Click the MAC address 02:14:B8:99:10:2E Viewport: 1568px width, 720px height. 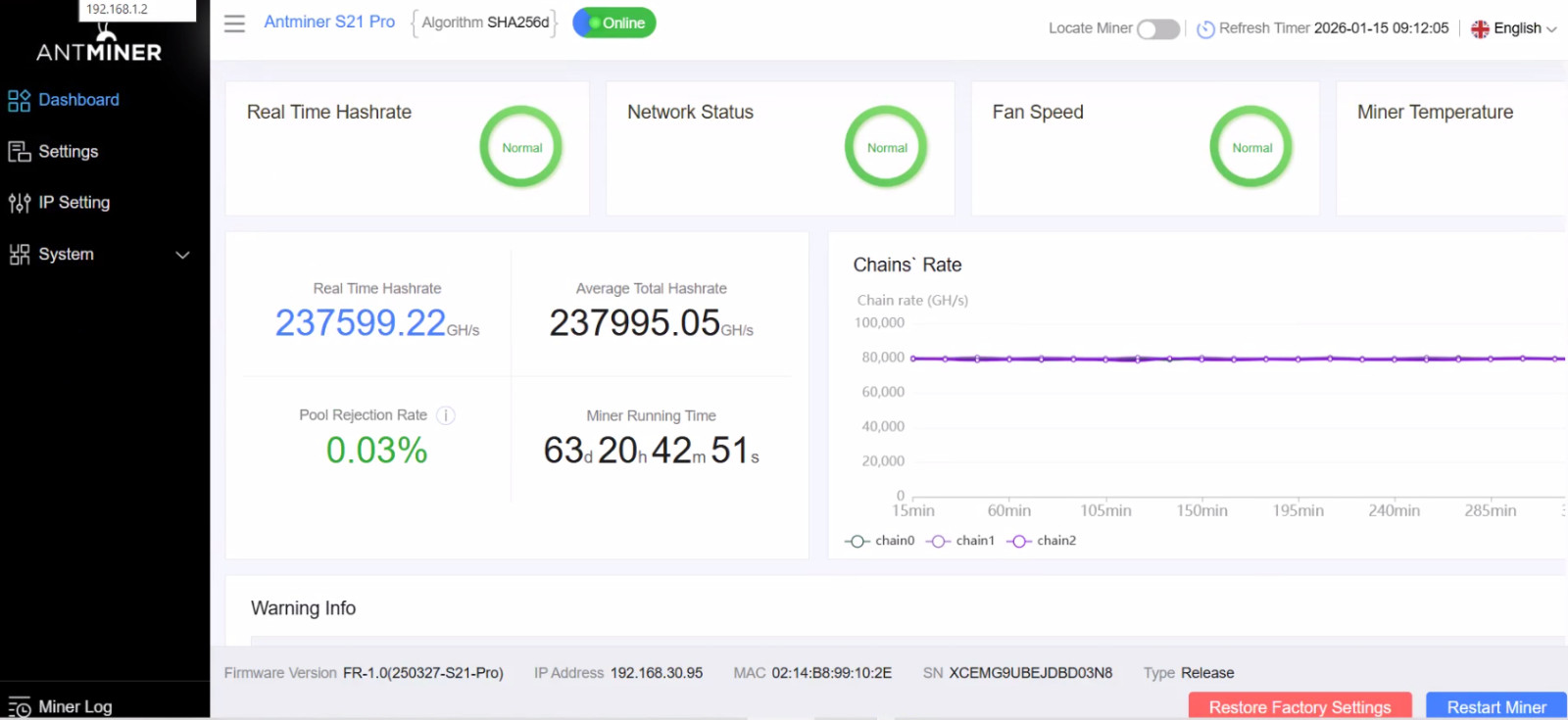pyautogui.click(x=832, y=673)
